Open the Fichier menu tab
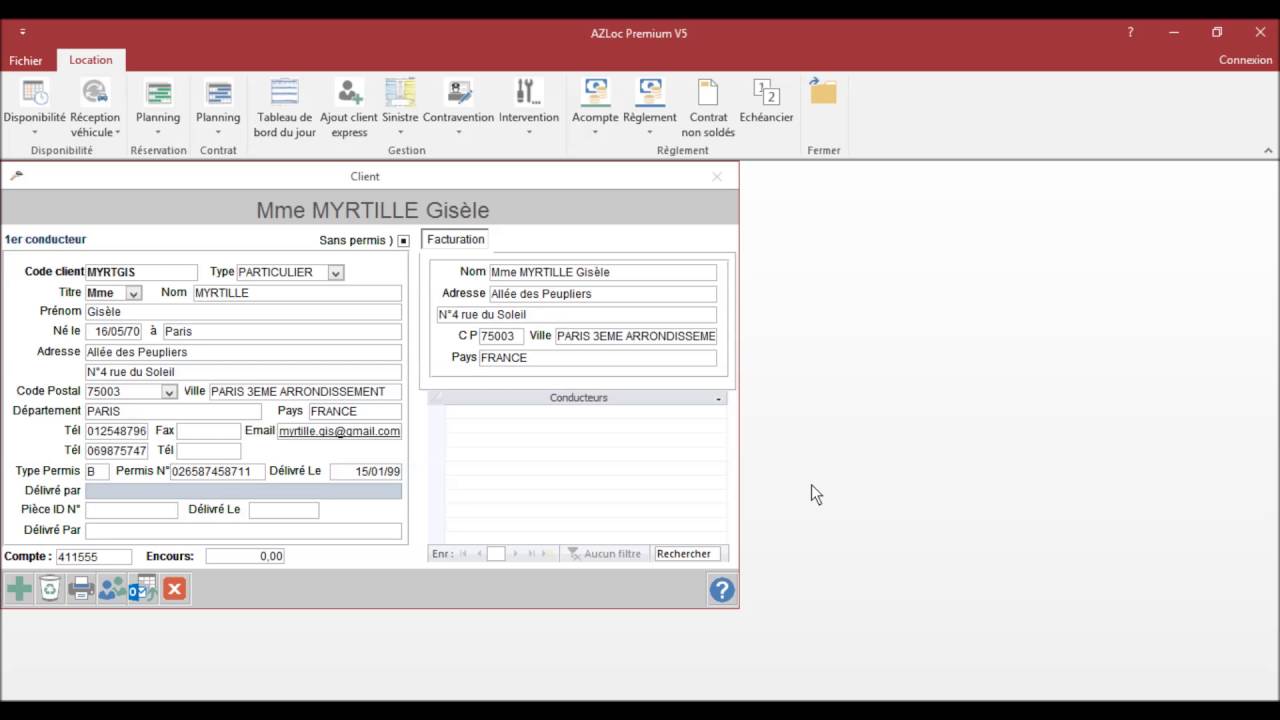Screen dimensions: 1280x720 coord(26,60)
